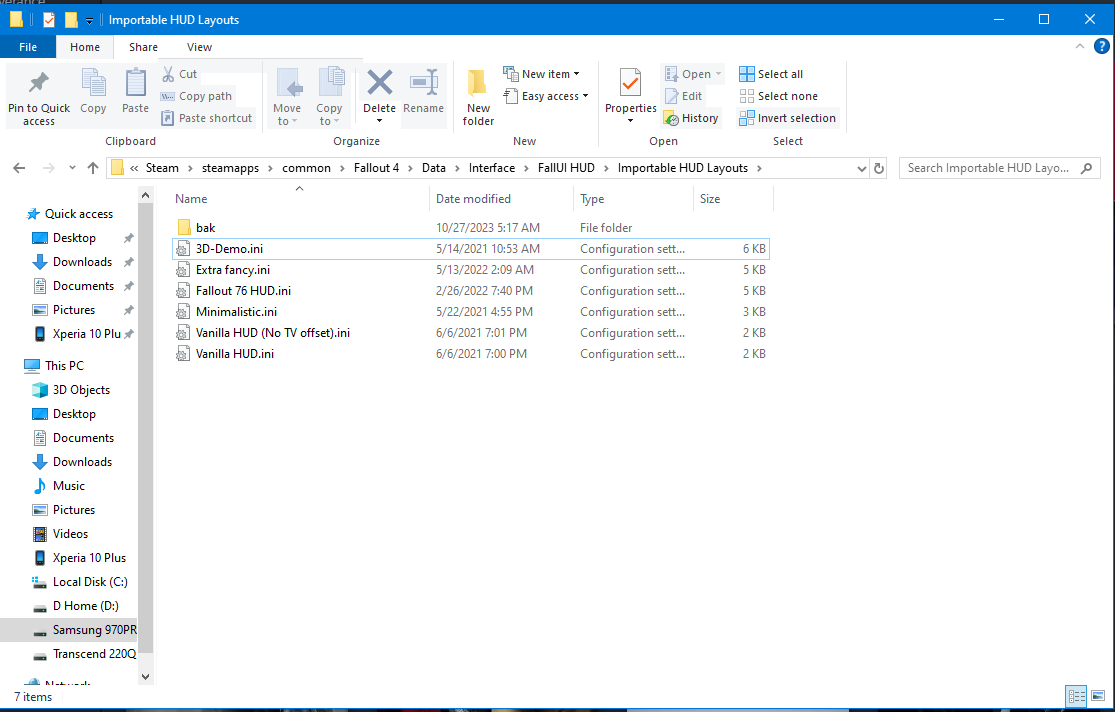
Task: Go up one folder level
Action: [93, 168]
